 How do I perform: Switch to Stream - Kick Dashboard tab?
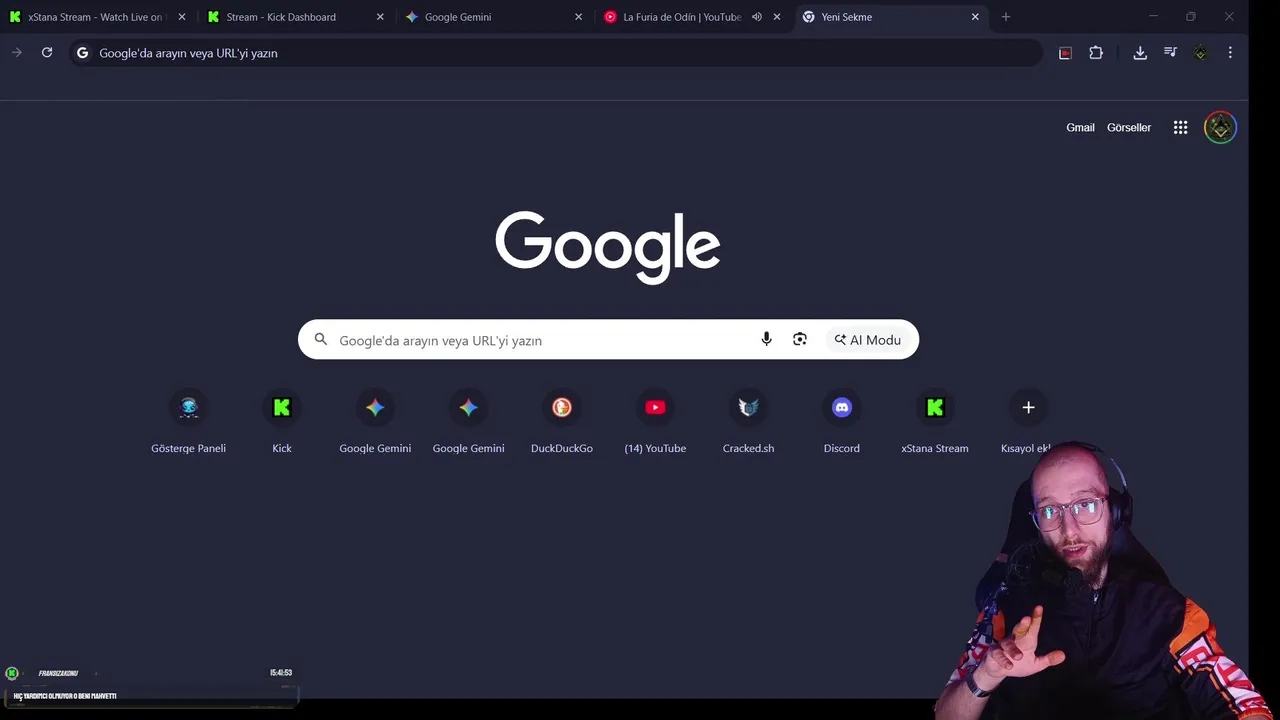295,17
